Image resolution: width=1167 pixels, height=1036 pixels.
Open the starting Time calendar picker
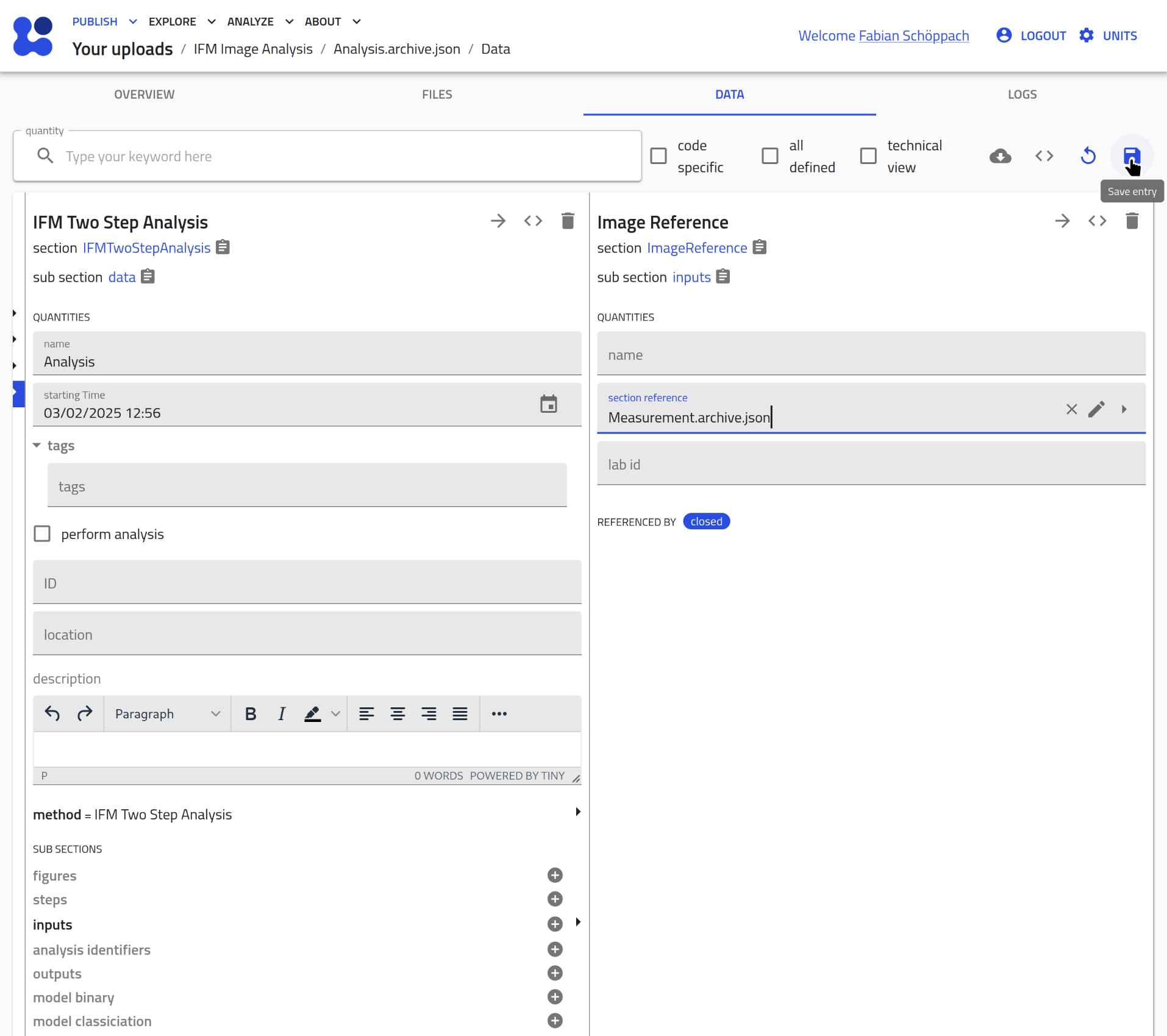coord(548,404)
